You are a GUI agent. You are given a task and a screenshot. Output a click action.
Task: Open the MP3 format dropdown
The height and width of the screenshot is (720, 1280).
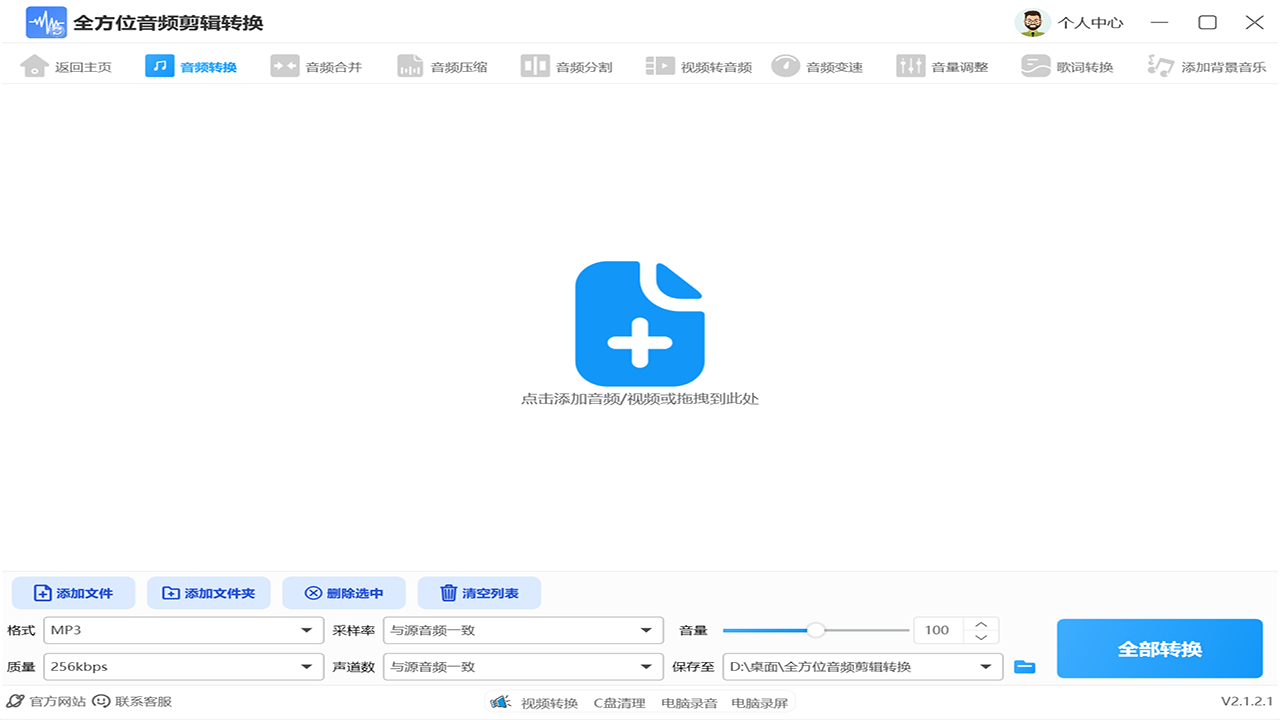coord(184,630)
